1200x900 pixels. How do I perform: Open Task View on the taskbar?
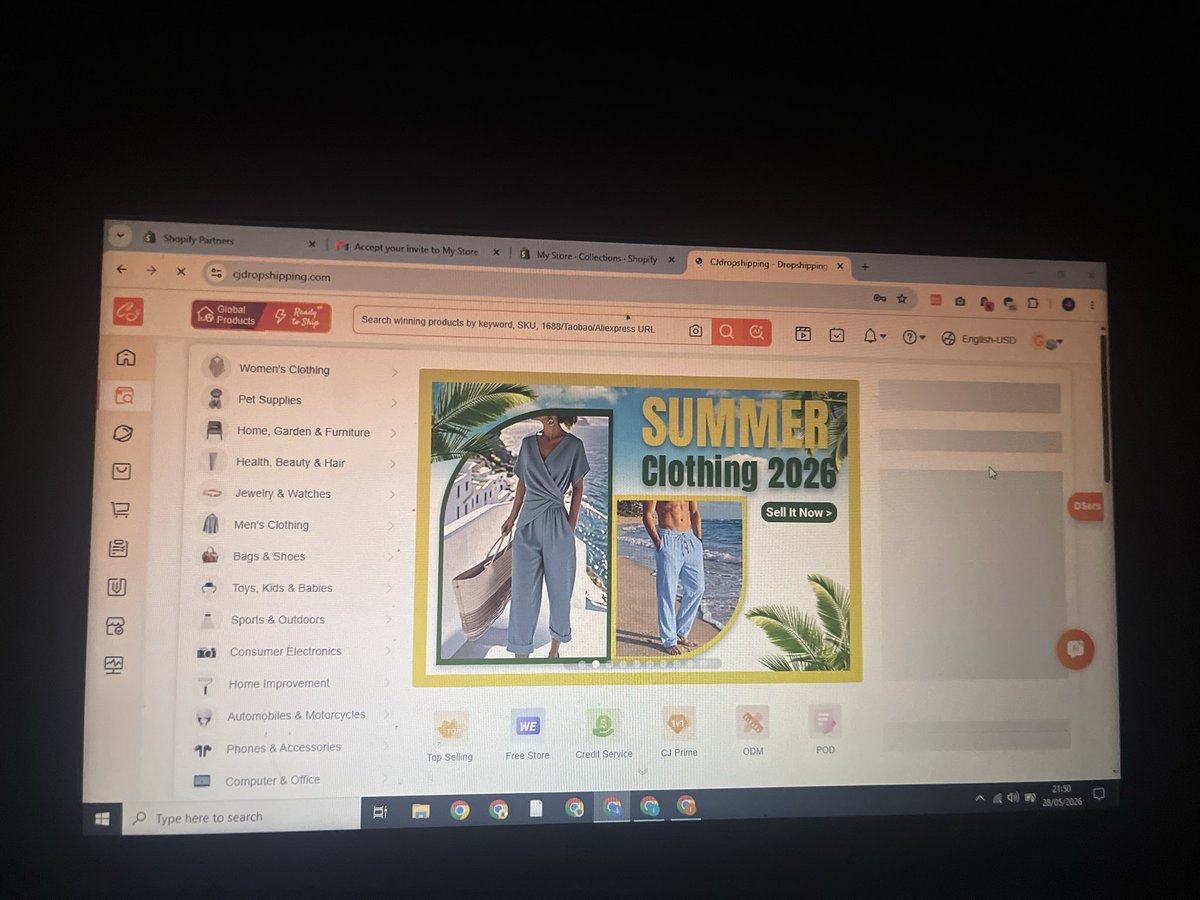coord(380,812)
